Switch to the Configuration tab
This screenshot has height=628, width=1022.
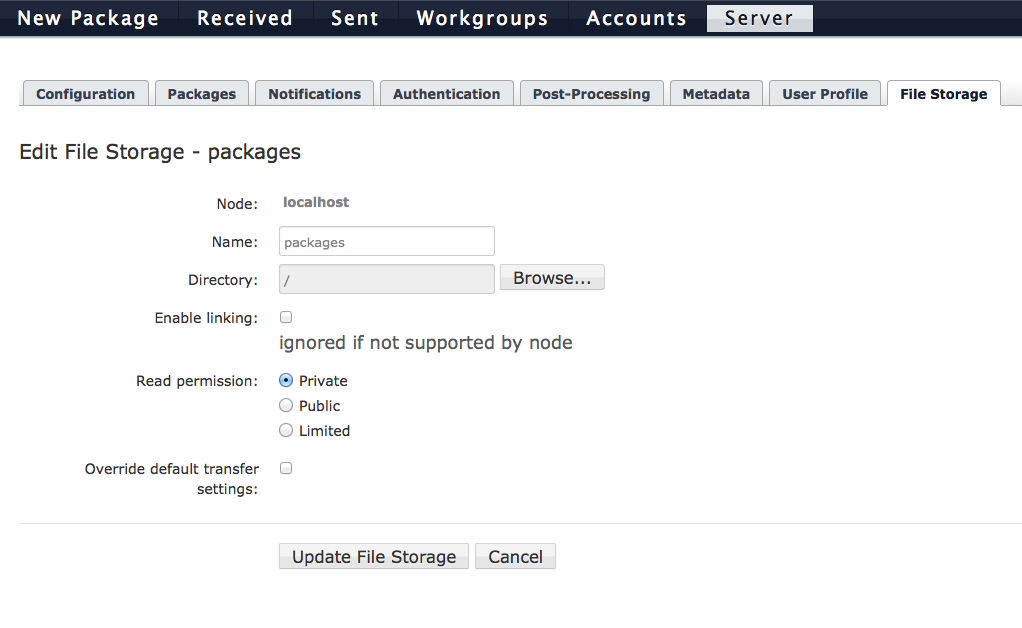(x=85, y=93)
